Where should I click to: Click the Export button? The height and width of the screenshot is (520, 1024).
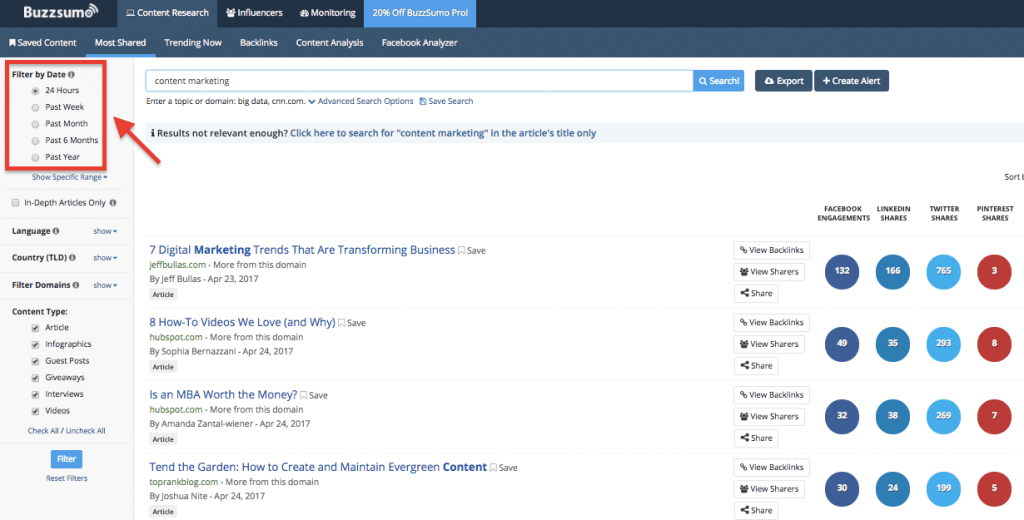(784, 81)
